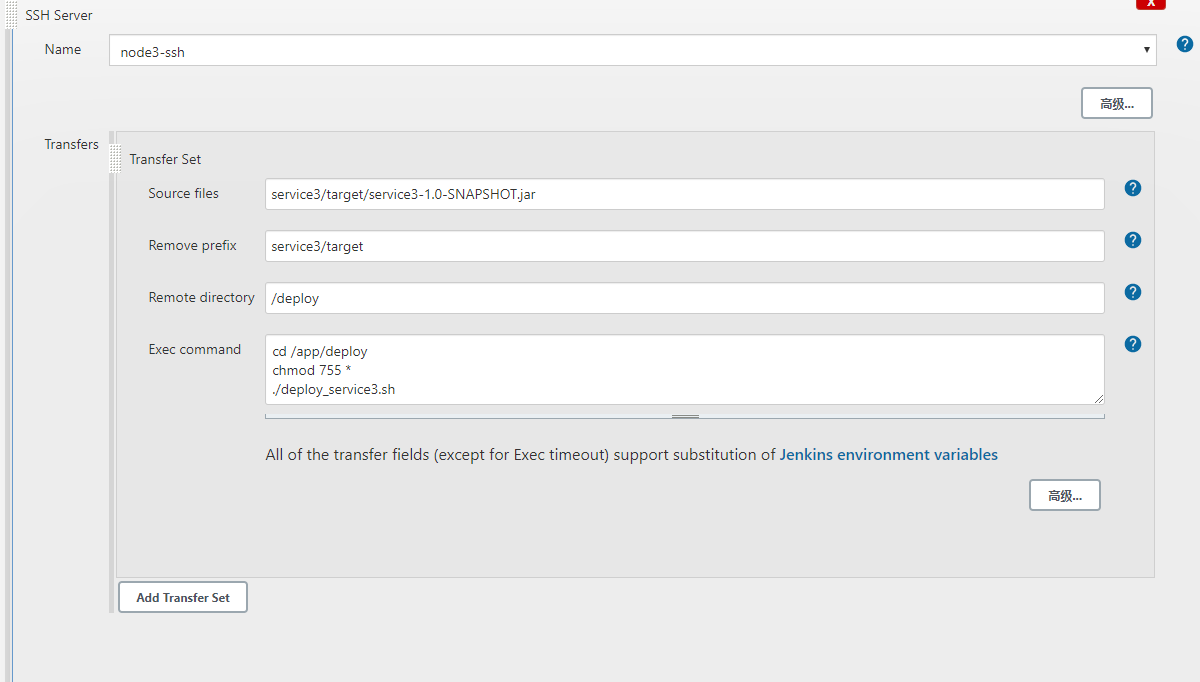The image size is (1200, 682).
Task: Click Add Transfer Set
Action: tap(182, 597)
